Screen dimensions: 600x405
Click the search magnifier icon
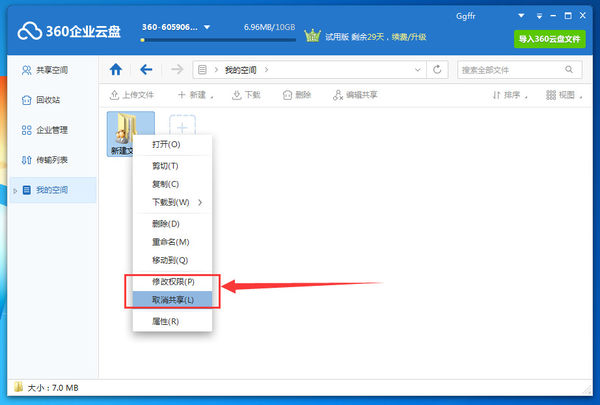pos(569,70)
